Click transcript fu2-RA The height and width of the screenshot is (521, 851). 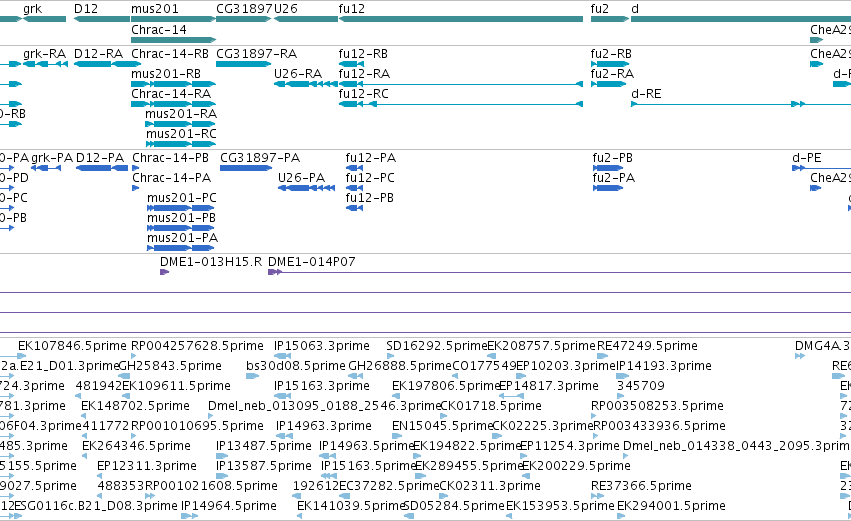click(x=612, y=74)
